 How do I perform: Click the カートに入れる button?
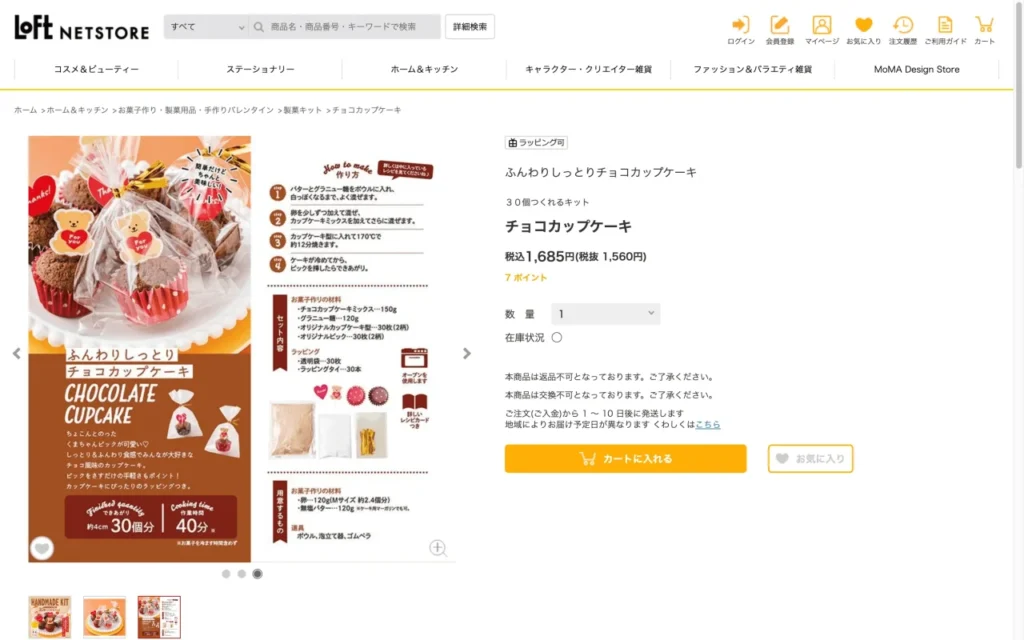click(x=626, y=458)
